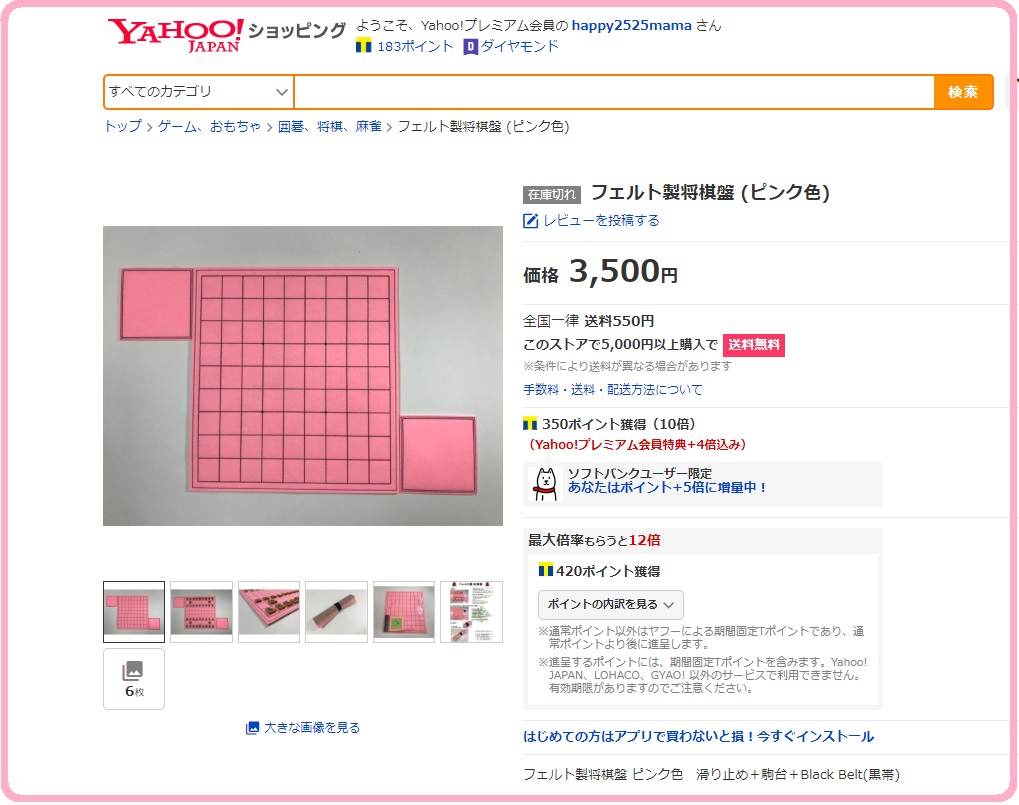1019x805 pixels.
Task: Open the すべてのカテゴリ category dropdown
Action: coord(198,92)
